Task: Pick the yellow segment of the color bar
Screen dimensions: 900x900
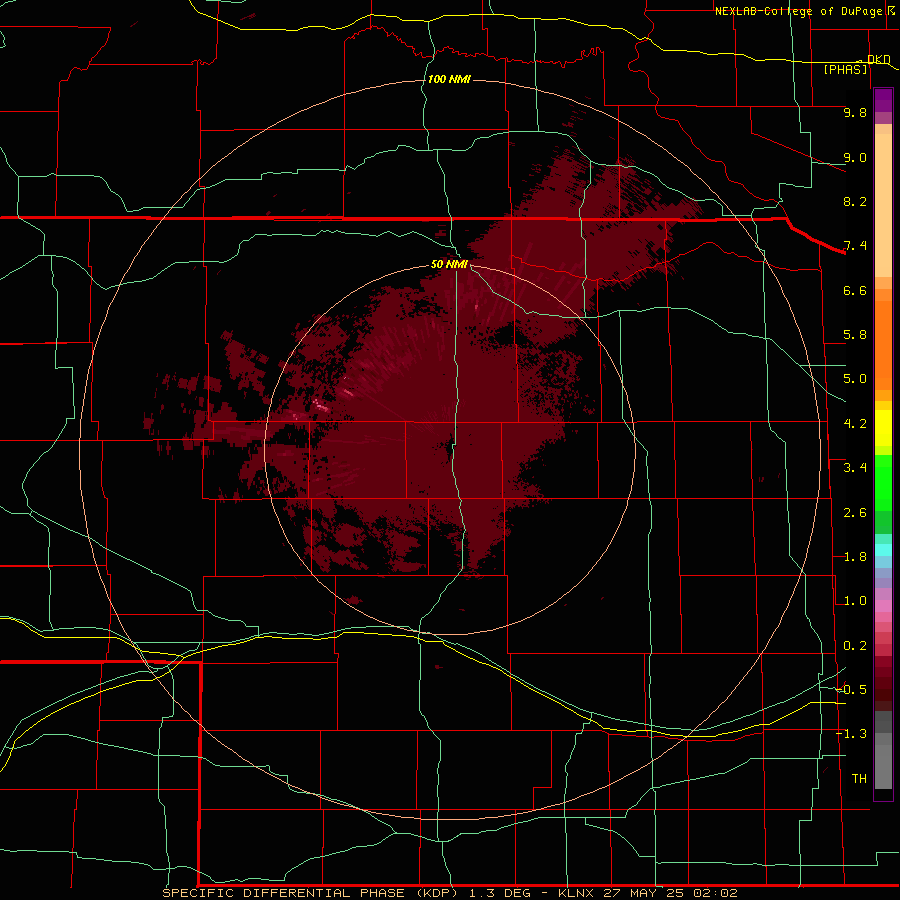Action: click(883, 428)
